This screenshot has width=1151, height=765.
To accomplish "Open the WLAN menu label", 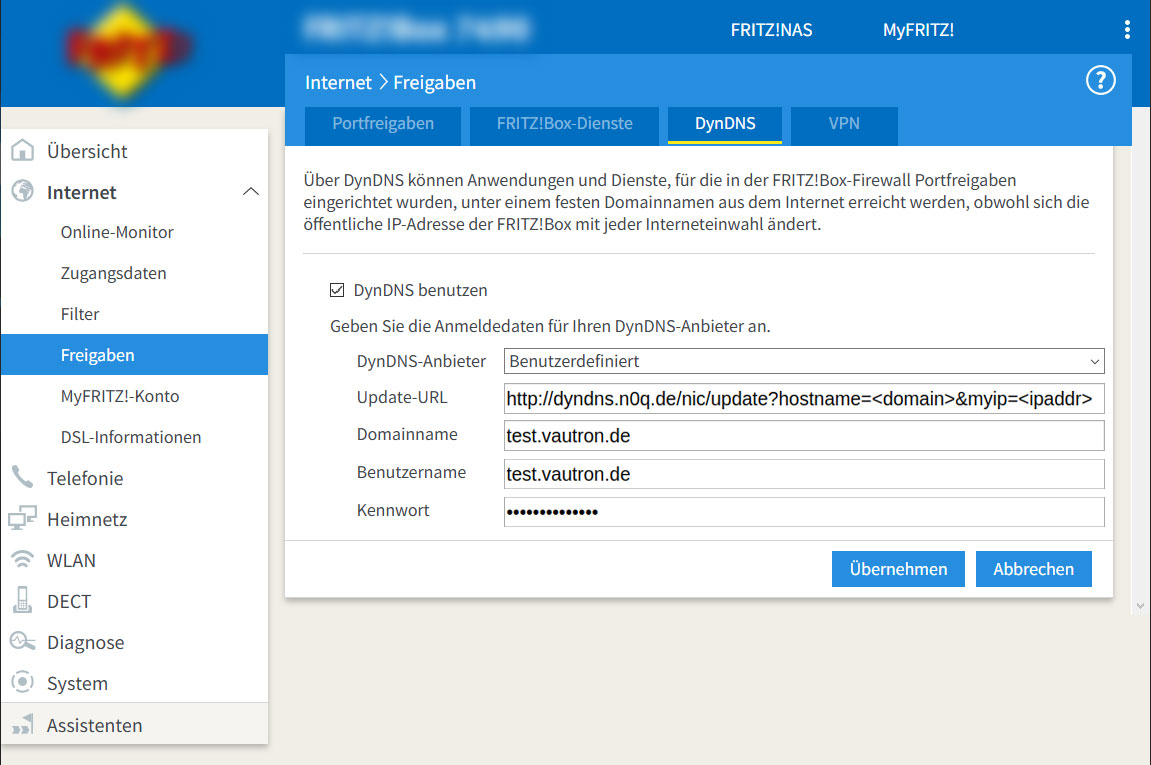I will click(x=71, y=560).
